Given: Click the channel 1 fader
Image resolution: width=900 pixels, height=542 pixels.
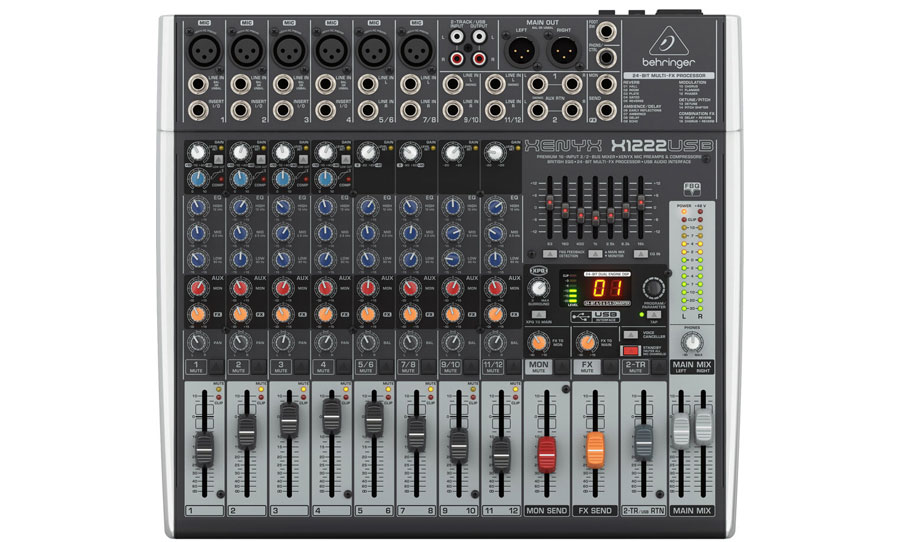Looking at the screenshot, I should click(x=204, y=449).
